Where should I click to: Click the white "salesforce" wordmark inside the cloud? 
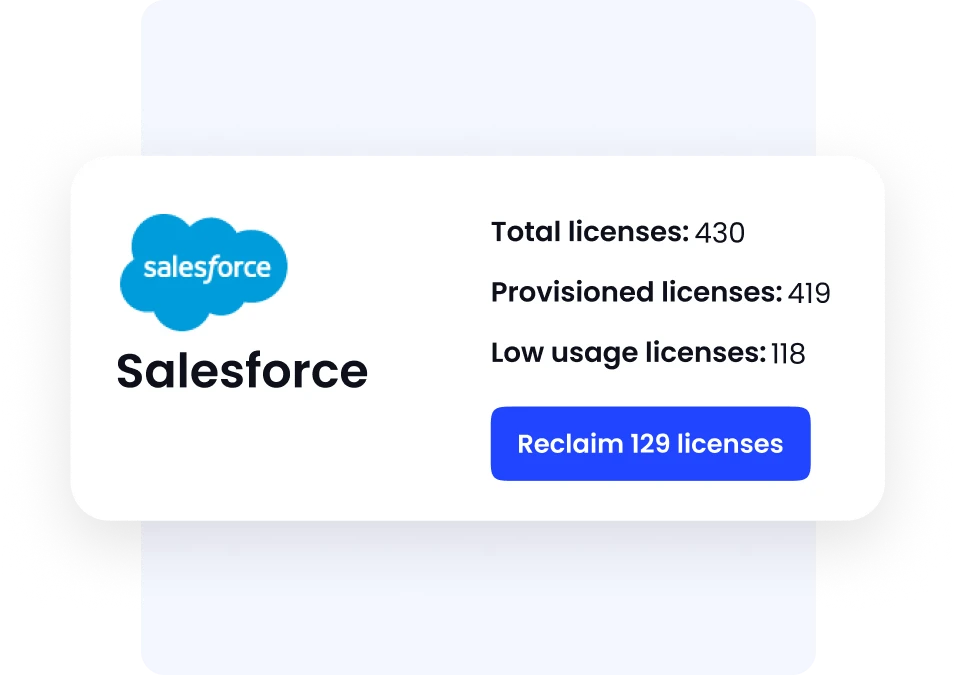tap(207, 268)
